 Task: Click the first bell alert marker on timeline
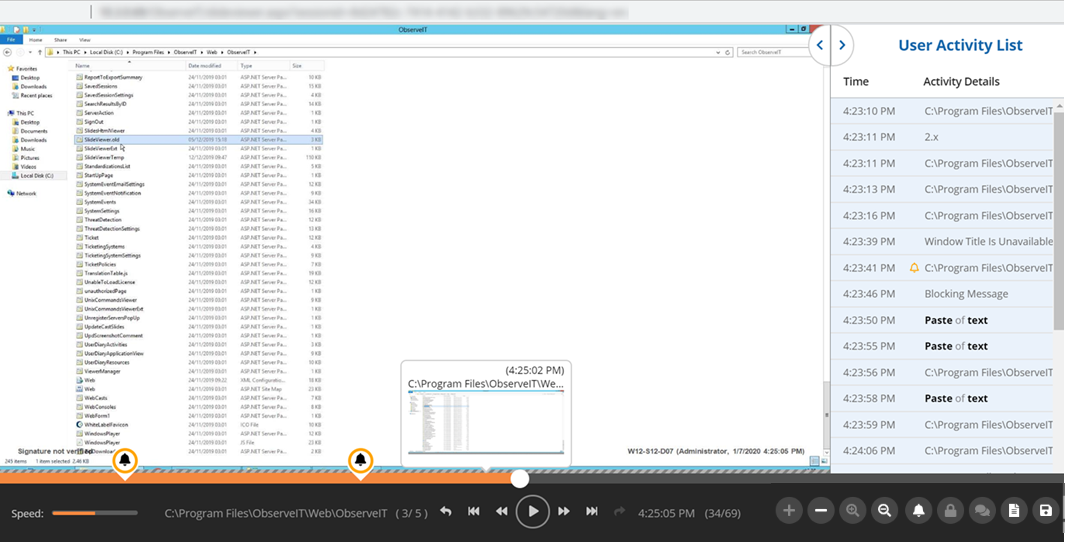(x=125, y=460)
